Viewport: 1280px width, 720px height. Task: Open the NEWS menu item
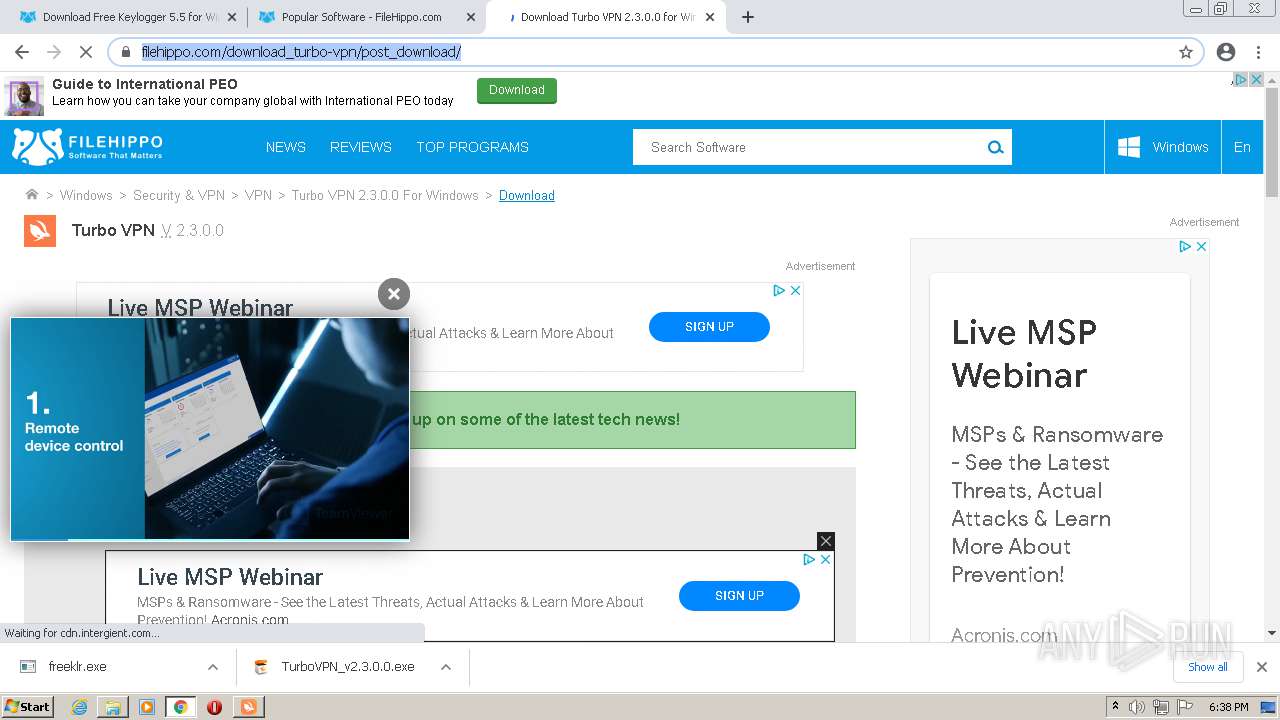click(x=286, y=147)
